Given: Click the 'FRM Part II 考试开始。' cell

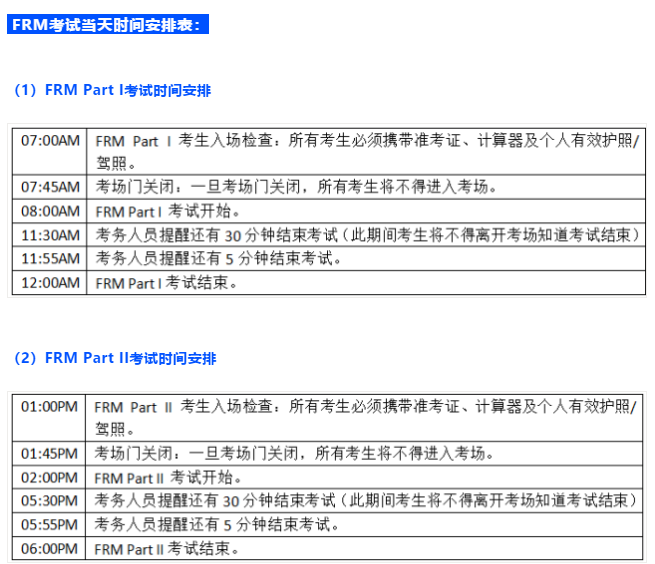Looking at the screenshot, I should (364, 477).
